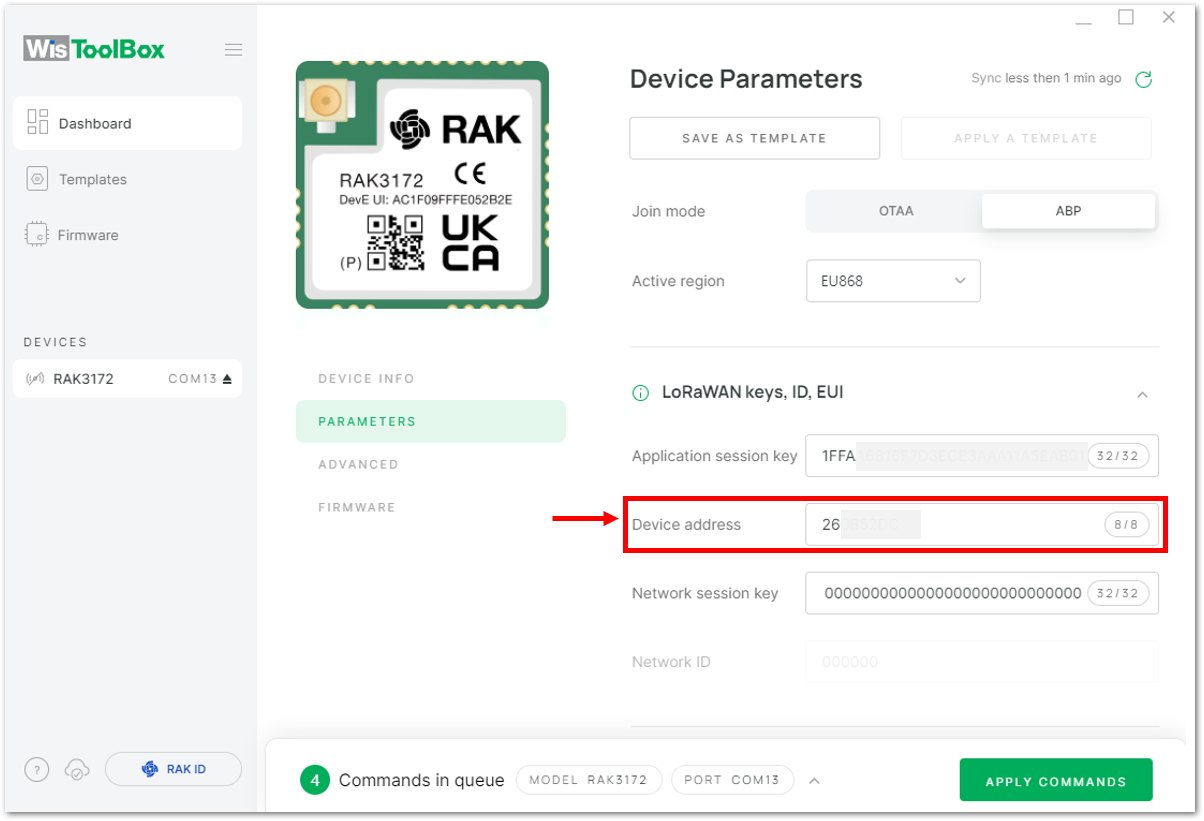Click the Model RAK3172 chip

pos(589,780)
